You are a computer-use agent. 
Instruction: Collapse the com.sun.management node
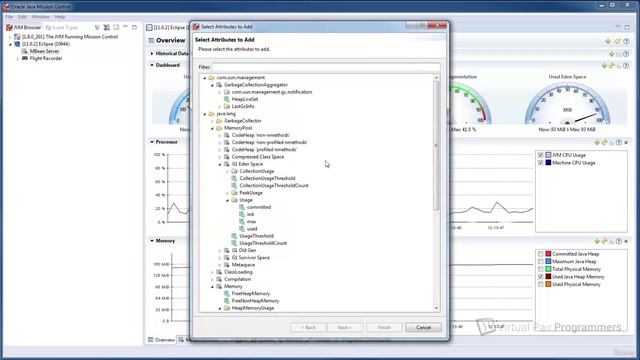[x=205, y=78]
